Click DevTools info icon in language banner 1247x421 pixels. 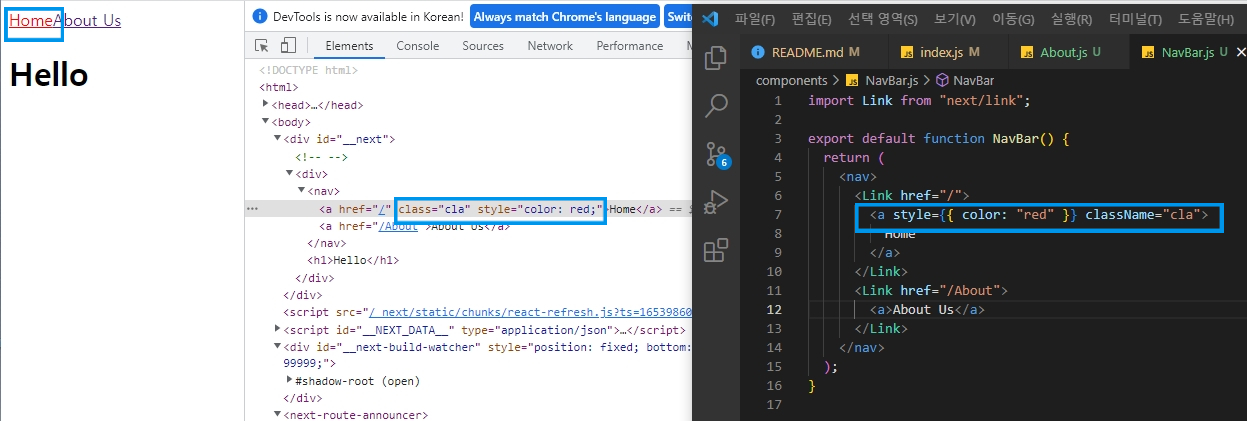pyautogui.click(x=261, y=17)
